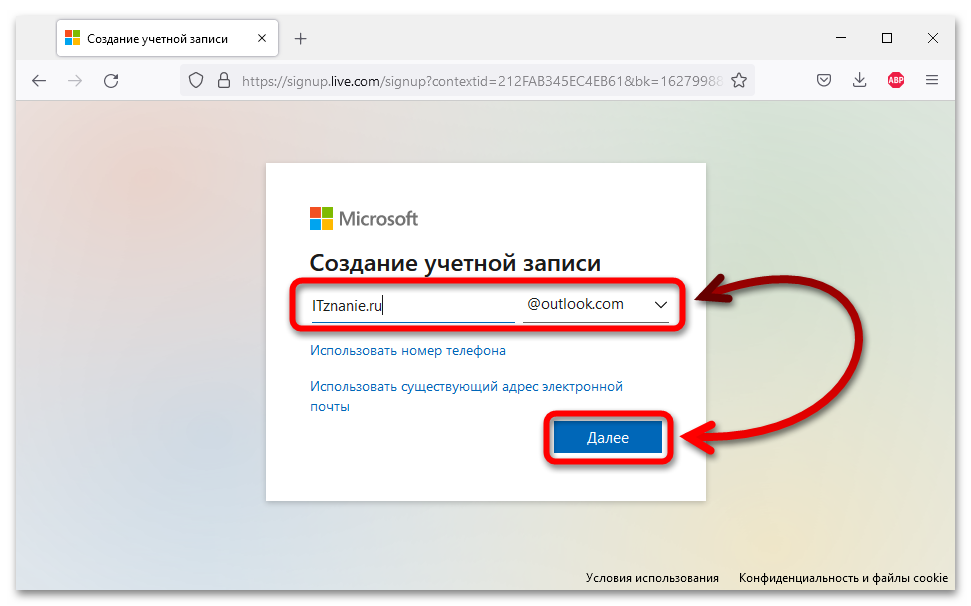Go back to the previous page

39,80
